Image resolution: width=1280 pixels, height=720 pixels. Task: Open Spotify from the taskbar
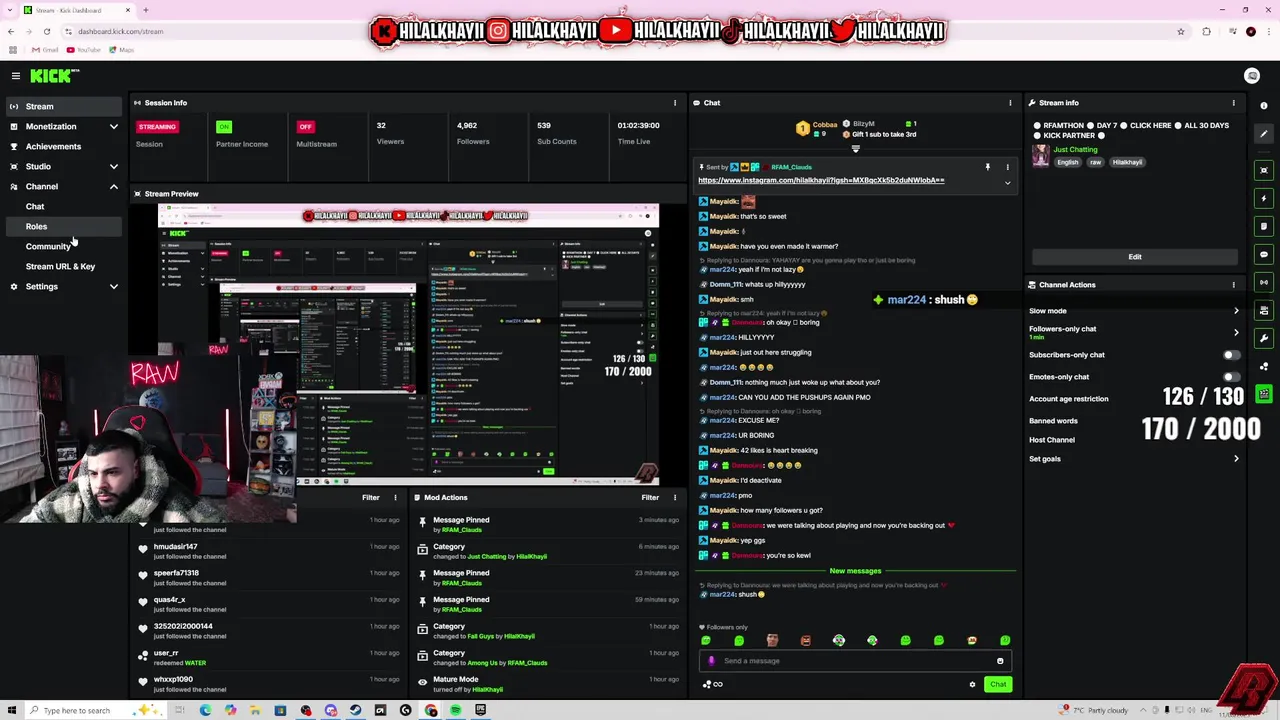point(456,710)
